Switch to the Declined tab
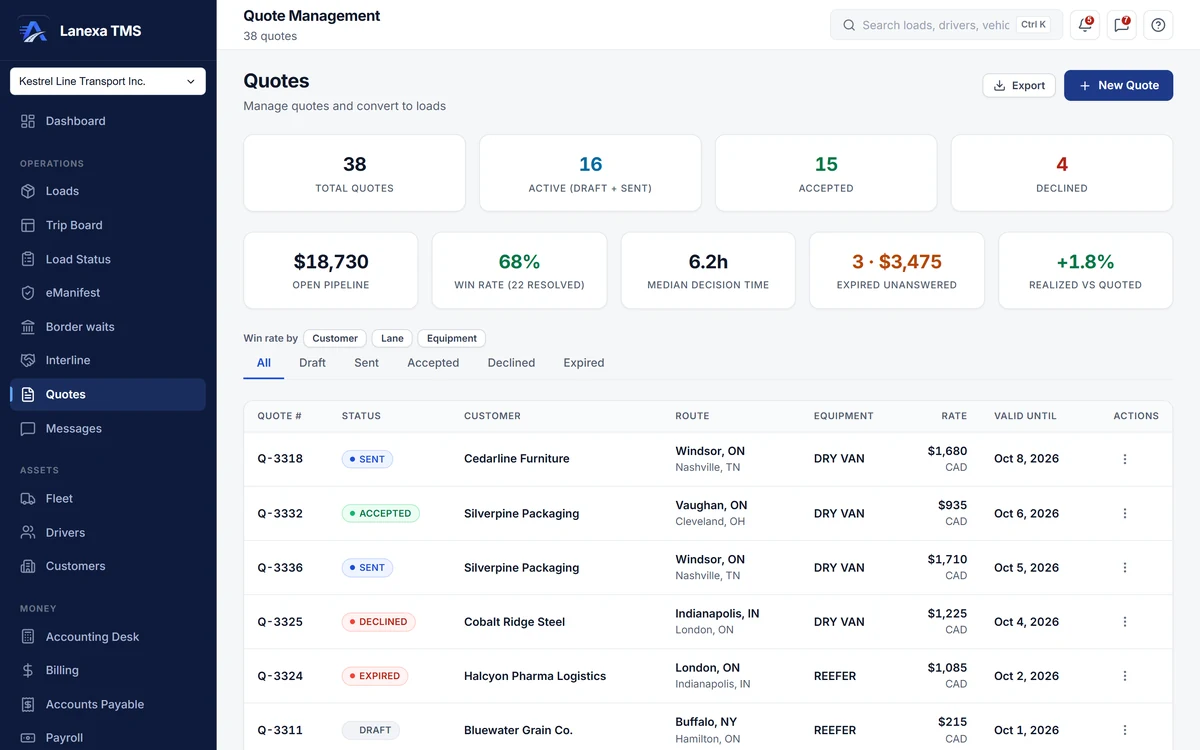This screenshot has width=1200, height=750. point(511,363)
